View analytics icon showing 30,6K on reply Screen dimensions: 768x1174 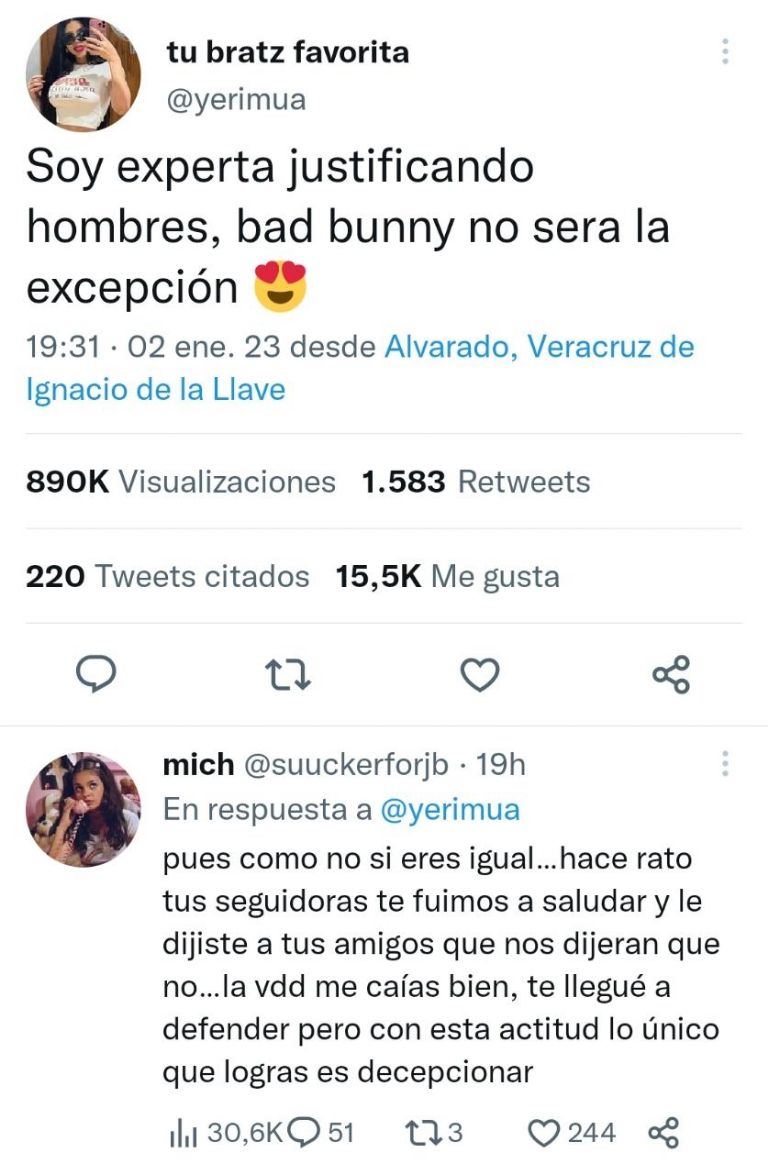[x=183, y=1133]
